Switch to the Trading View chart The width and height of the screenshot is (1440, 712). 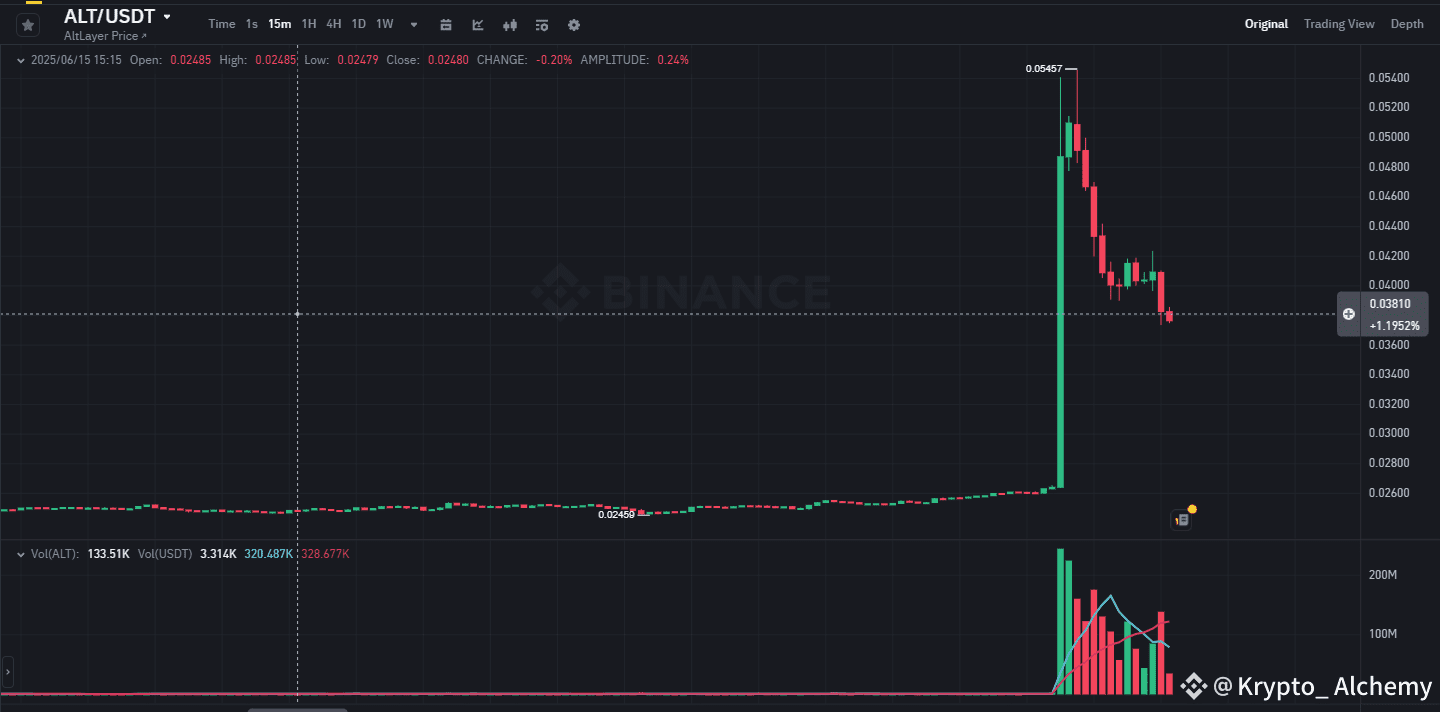coord(1339,24)
